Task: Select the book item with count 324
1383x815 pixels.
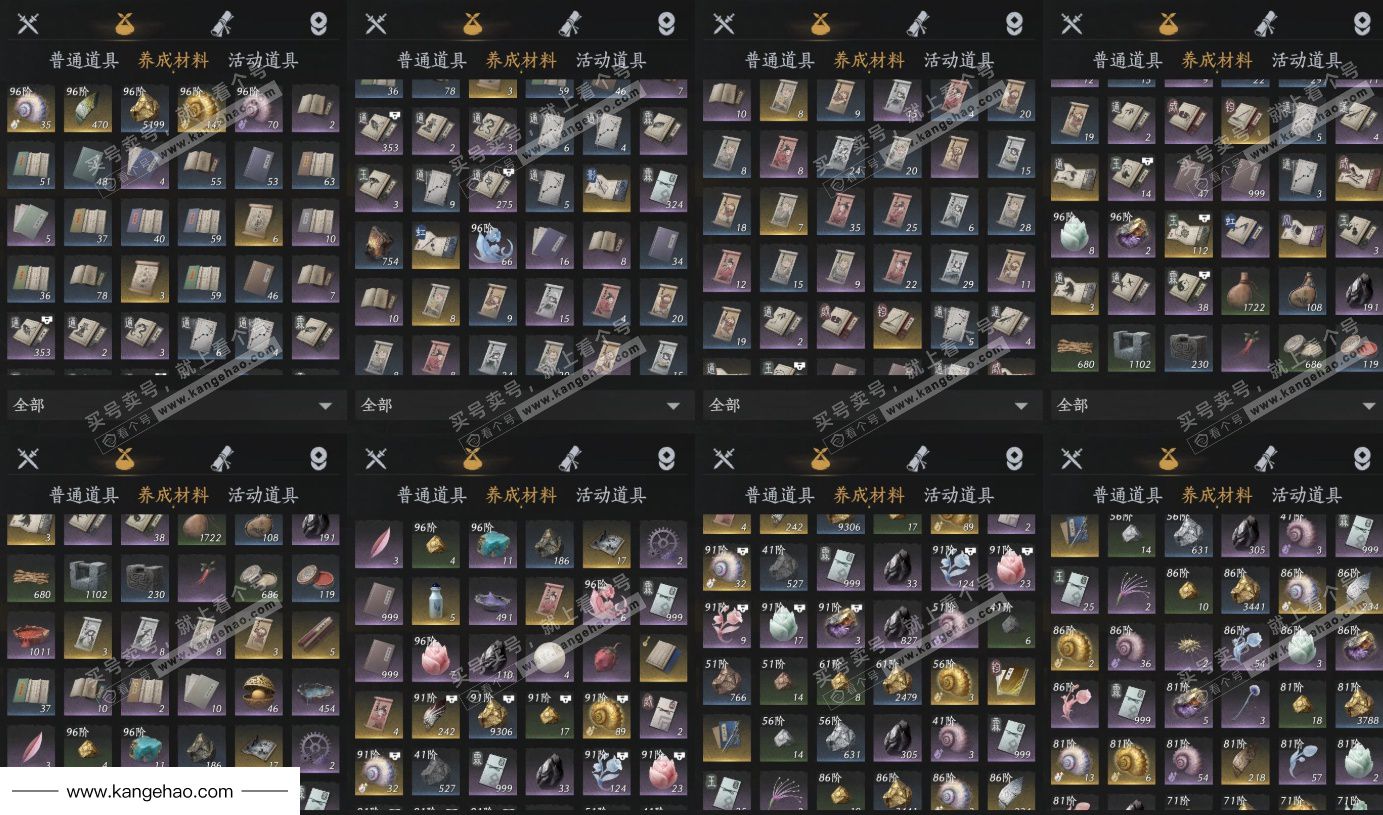Action: (x=663, y=189)
